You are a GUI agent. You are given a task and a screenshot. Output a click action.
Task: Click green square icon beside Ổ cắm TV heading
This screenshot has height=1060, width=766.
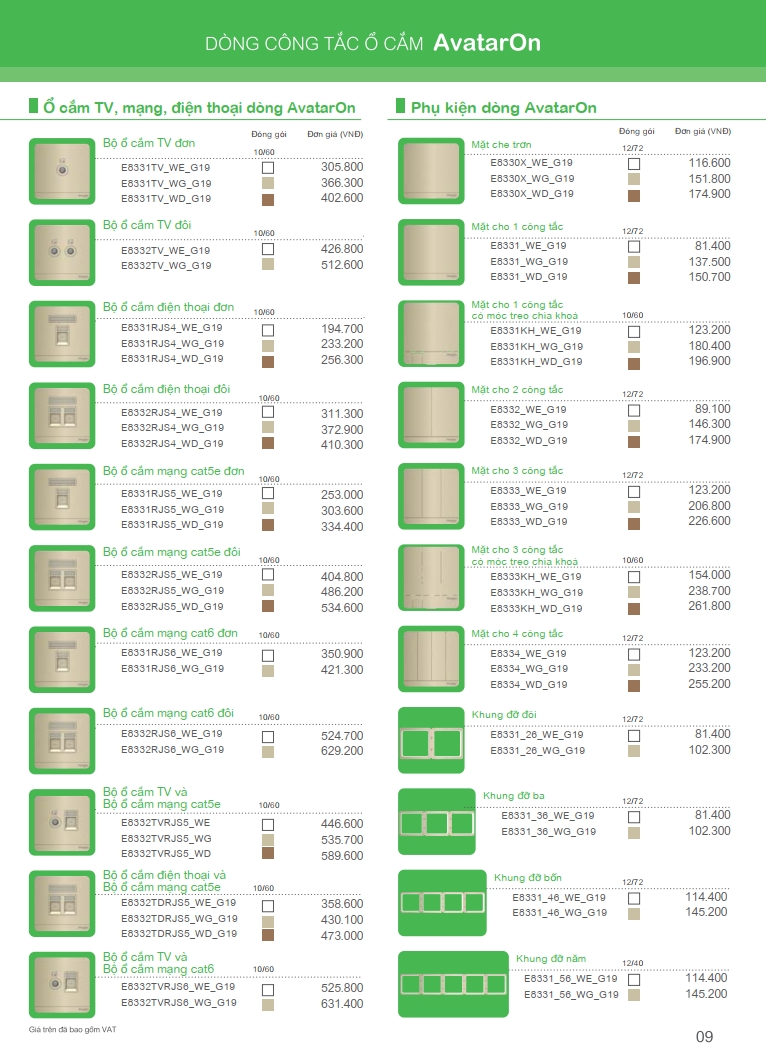pyautogui.click(x=33, y=105)
